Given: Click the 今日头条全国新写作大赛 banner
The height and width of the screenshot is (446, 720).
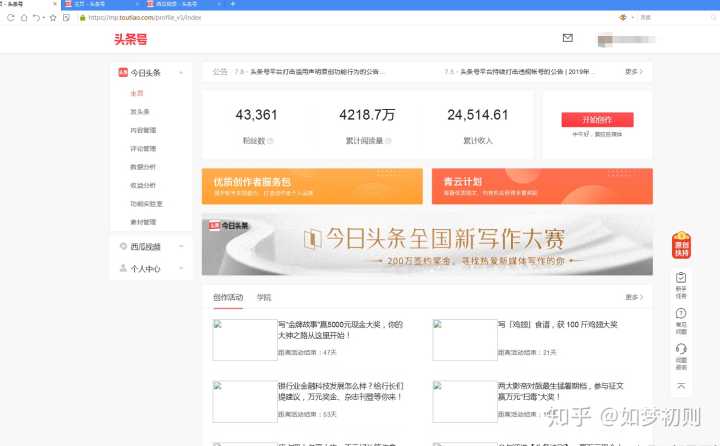Looking at the screenshot, I should (427, 243).
